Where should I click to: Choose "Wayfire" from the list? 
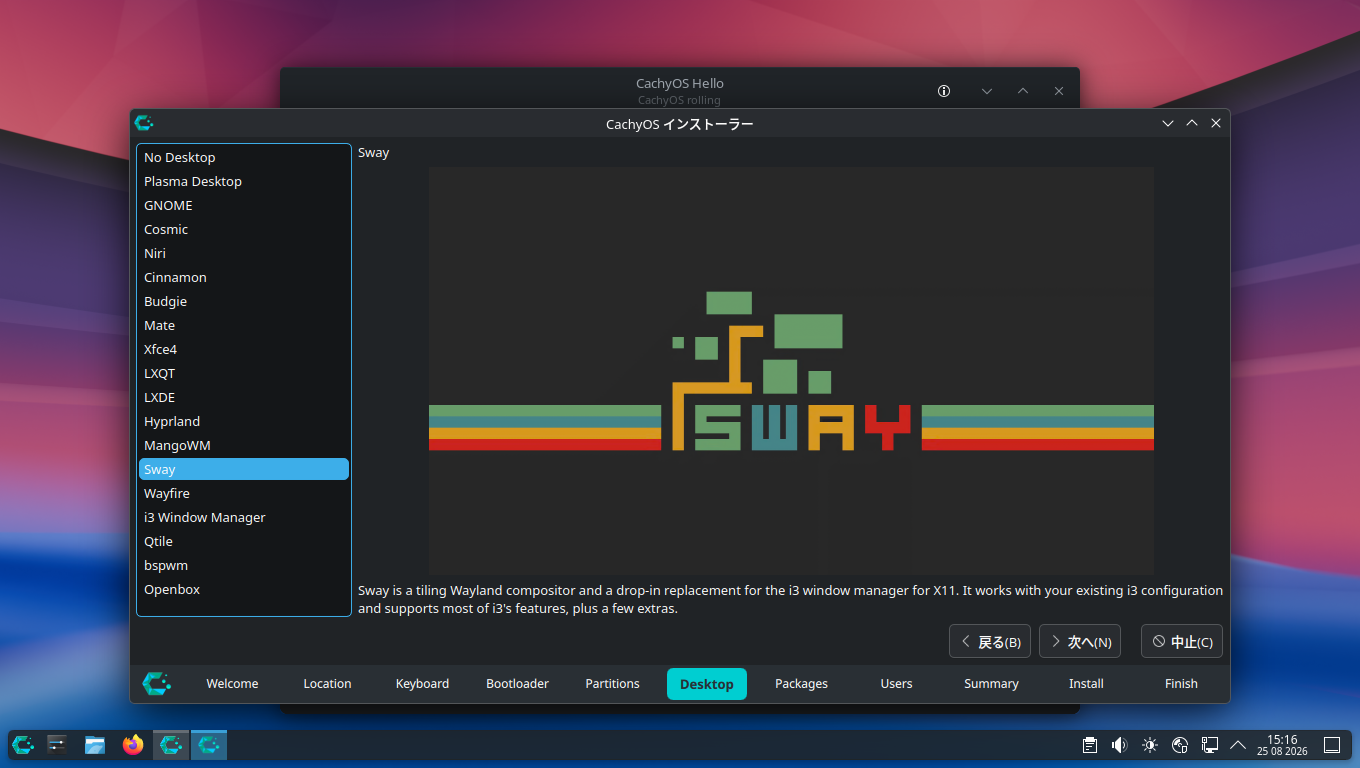coord(244,493)
